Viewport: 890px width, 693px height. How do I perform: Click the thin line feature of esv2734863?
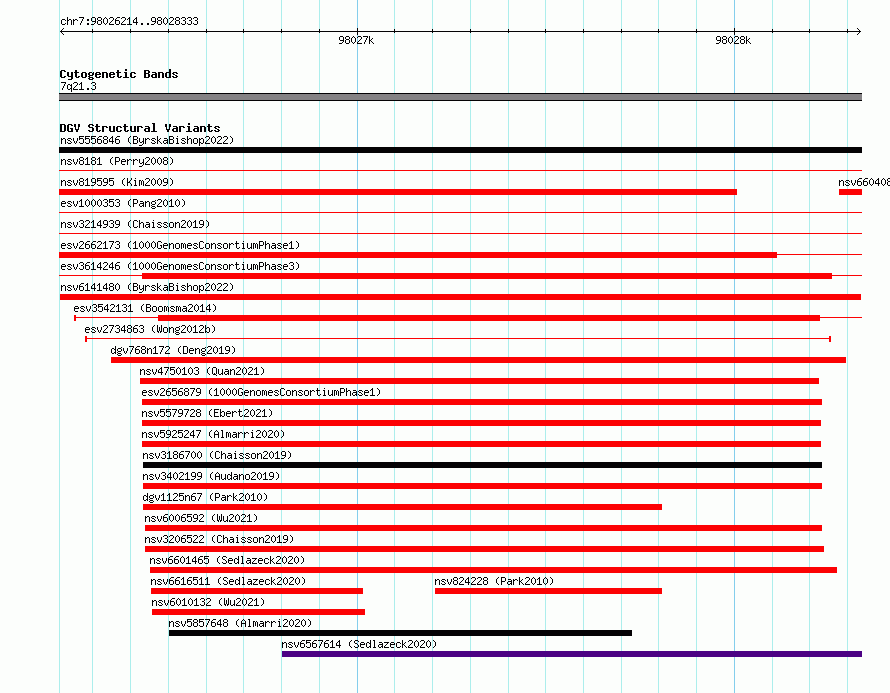pyautogui.click(x=458, y=339)
